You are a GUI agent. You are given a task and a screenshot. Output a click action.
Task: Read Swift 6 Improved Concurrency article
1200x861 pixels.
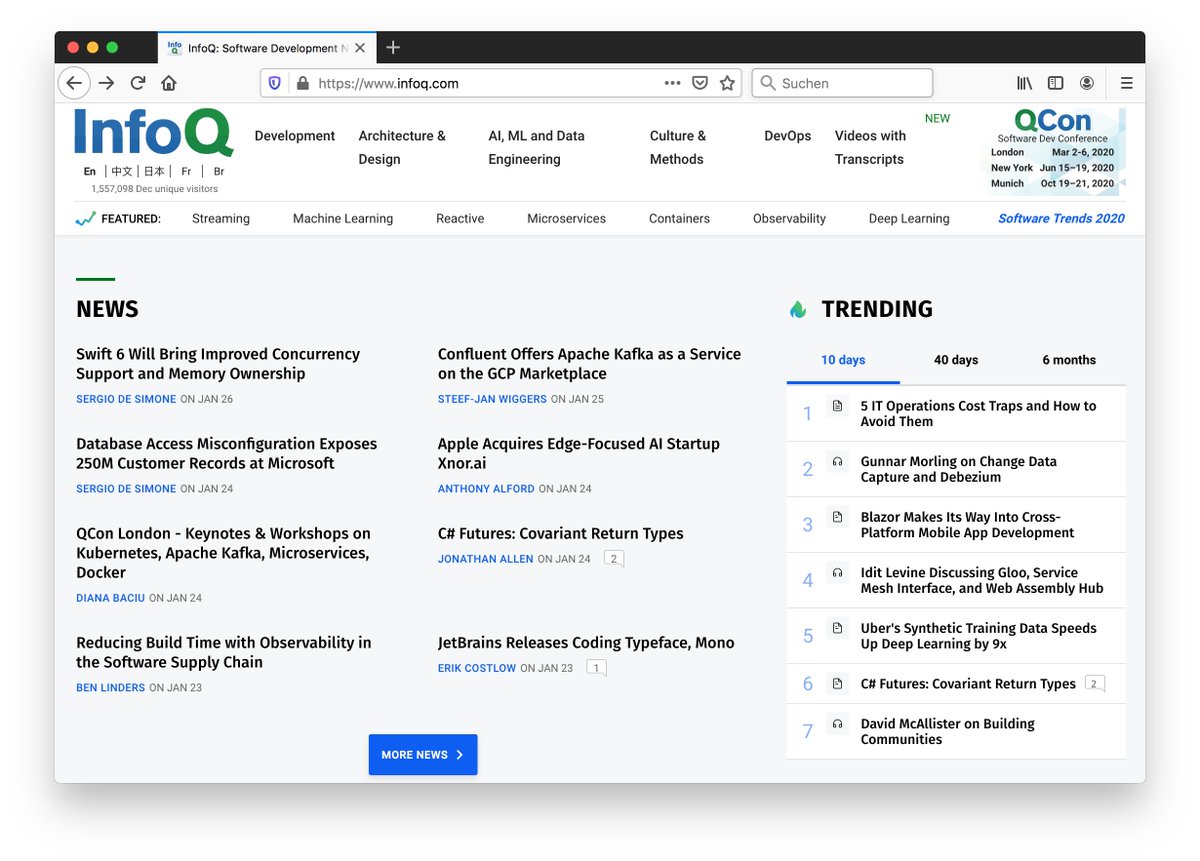[218, 364]
